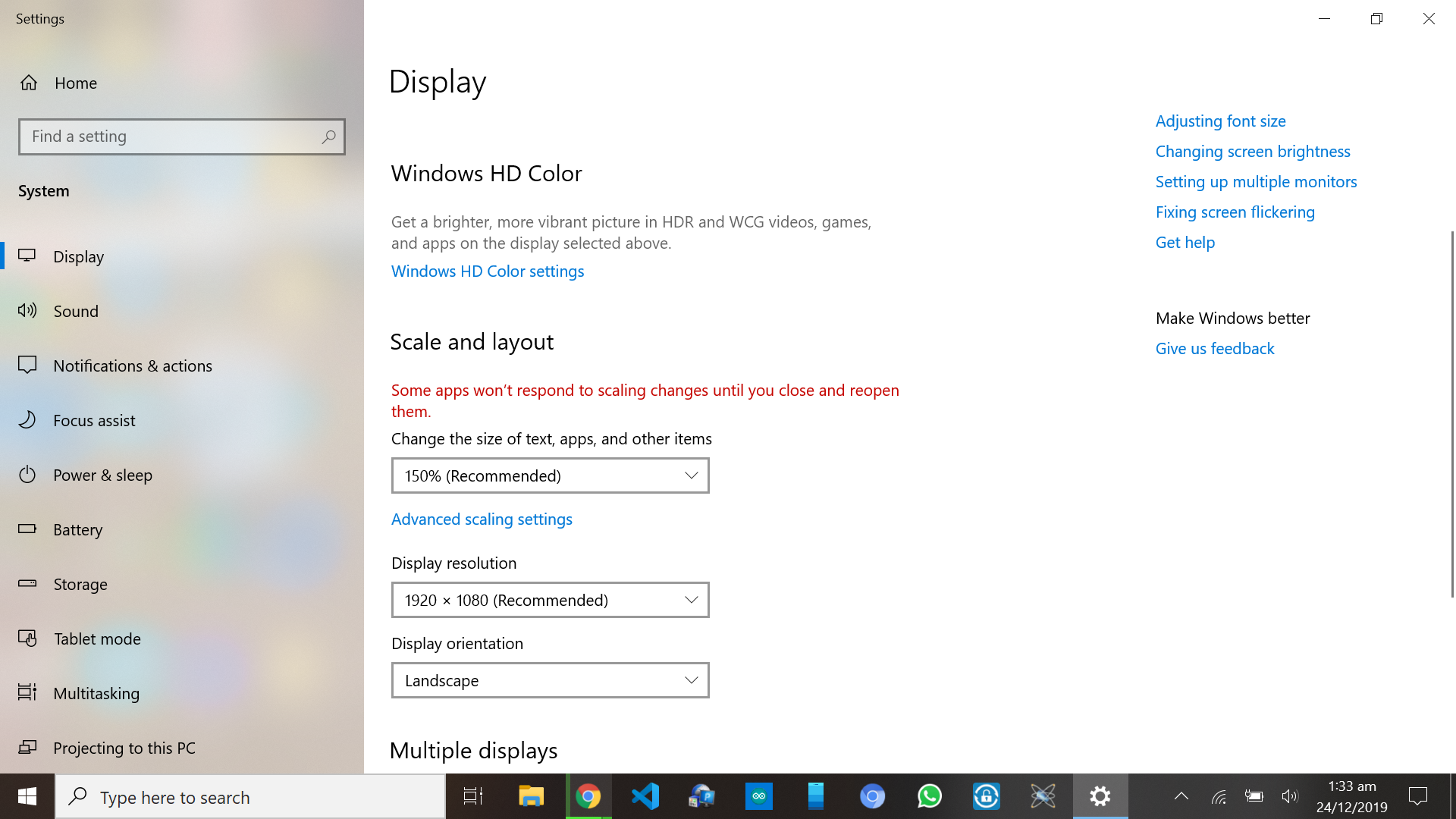Open Advanced scaling settings link
The height and width of the screenshot is (819, 1456).
481,519
